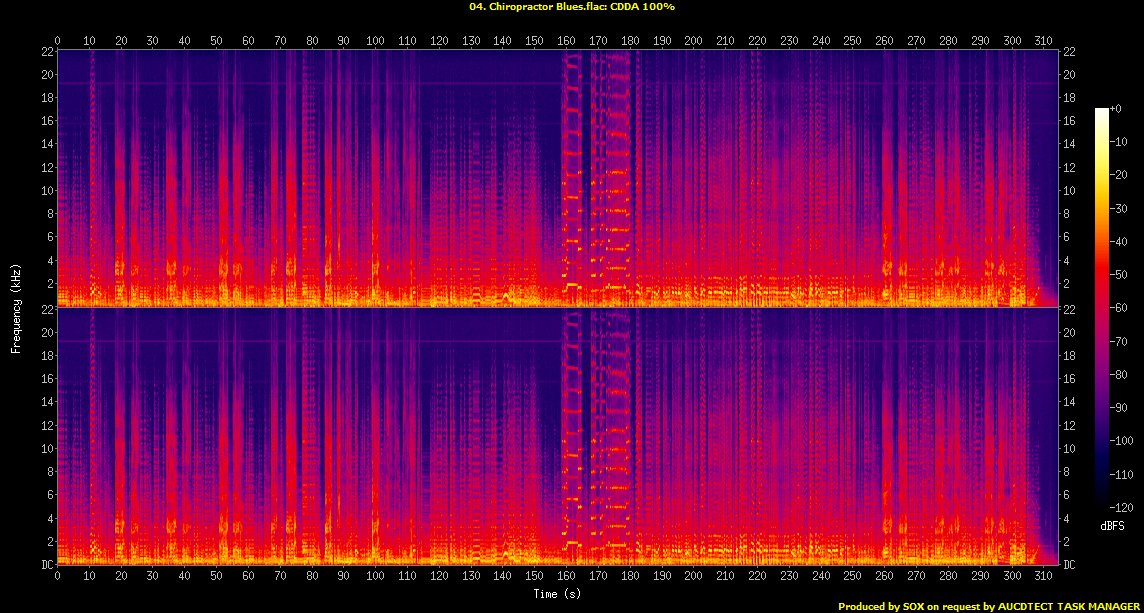Select the '+0' label atop the color scale

pyautogui.click(x=1116, y=108)
